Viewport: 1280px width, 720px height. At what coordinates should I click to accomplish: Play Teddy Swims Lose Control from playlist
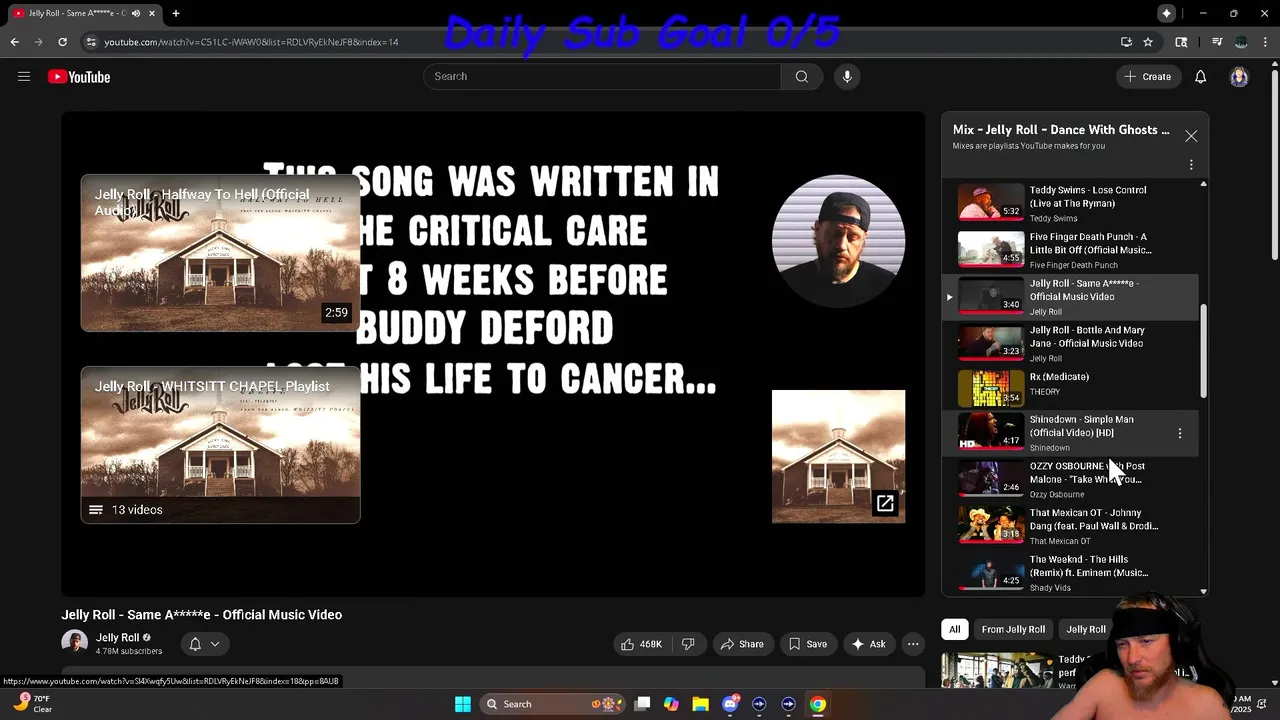pyautogui.click(x=1070, y=203)
